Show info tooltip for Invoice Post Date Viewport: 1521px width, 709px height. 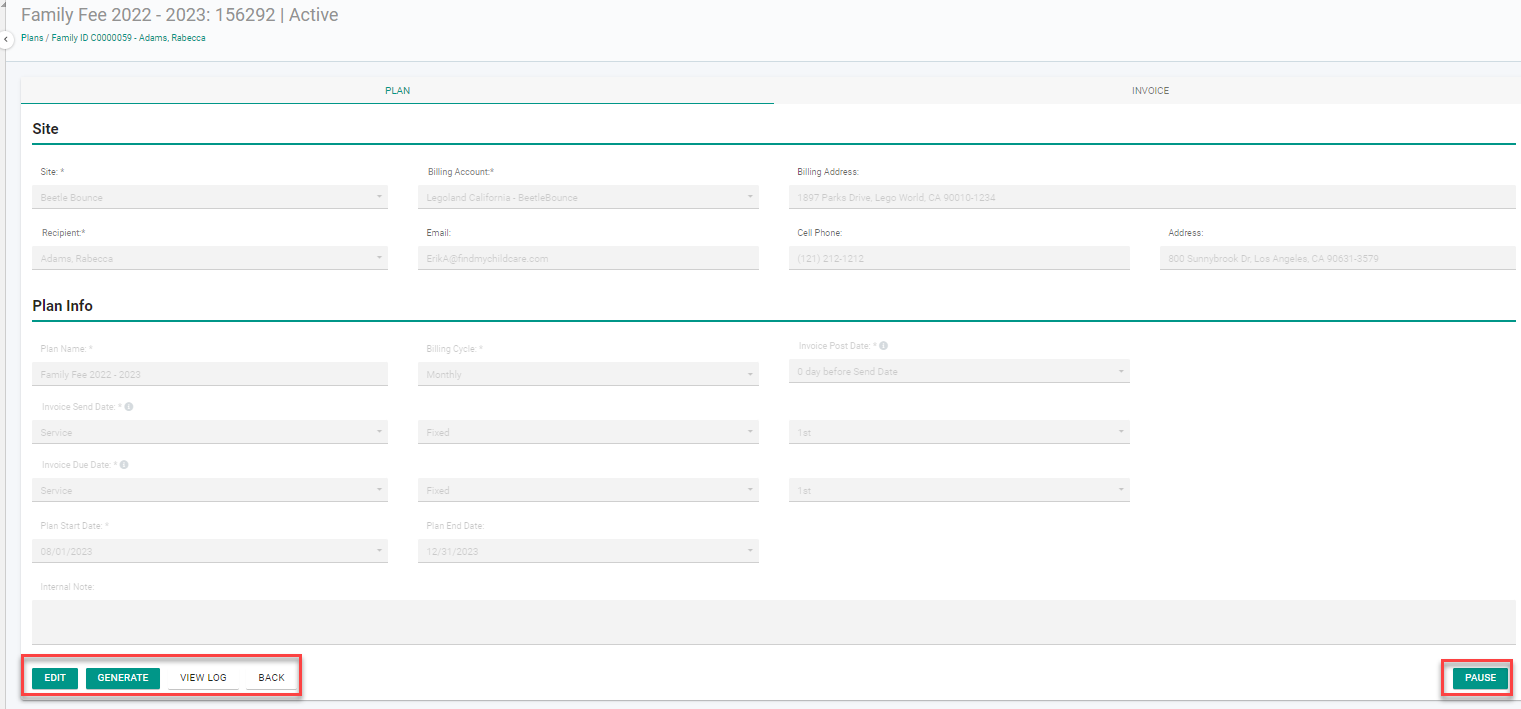883,346
